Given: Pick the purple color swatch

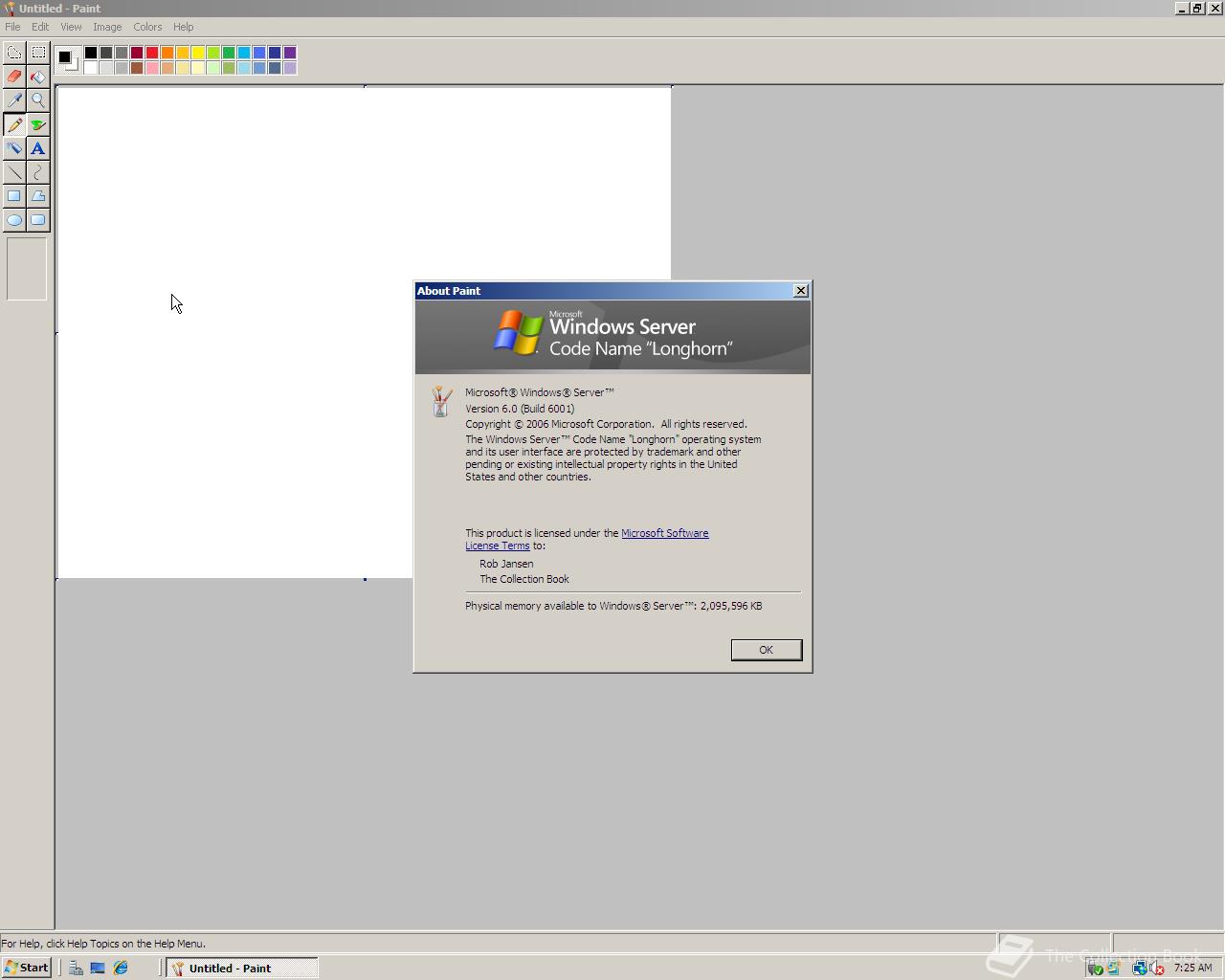Looking at the screenshot, I should pyautogui.click(x=290, y=53).
